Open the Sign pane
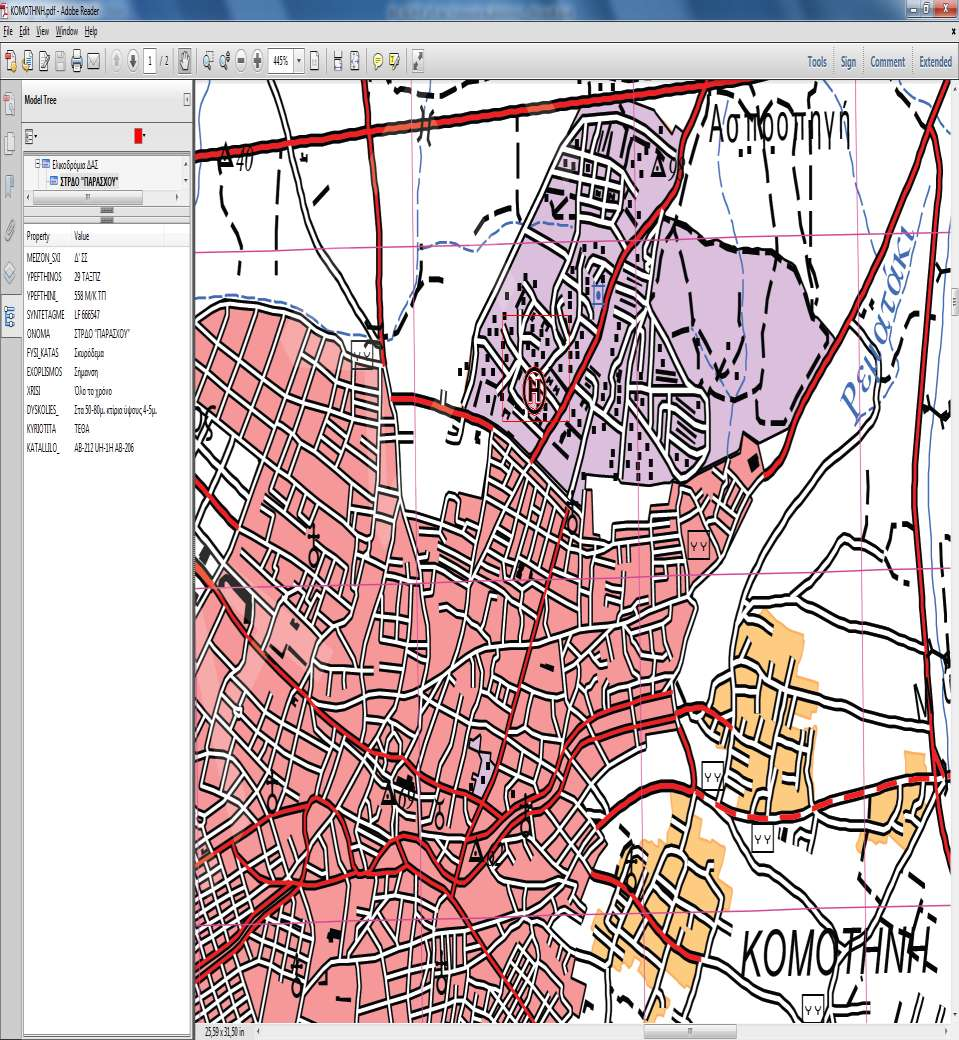The width and height of the screenshot is (959, 1040). coord(848,62)
